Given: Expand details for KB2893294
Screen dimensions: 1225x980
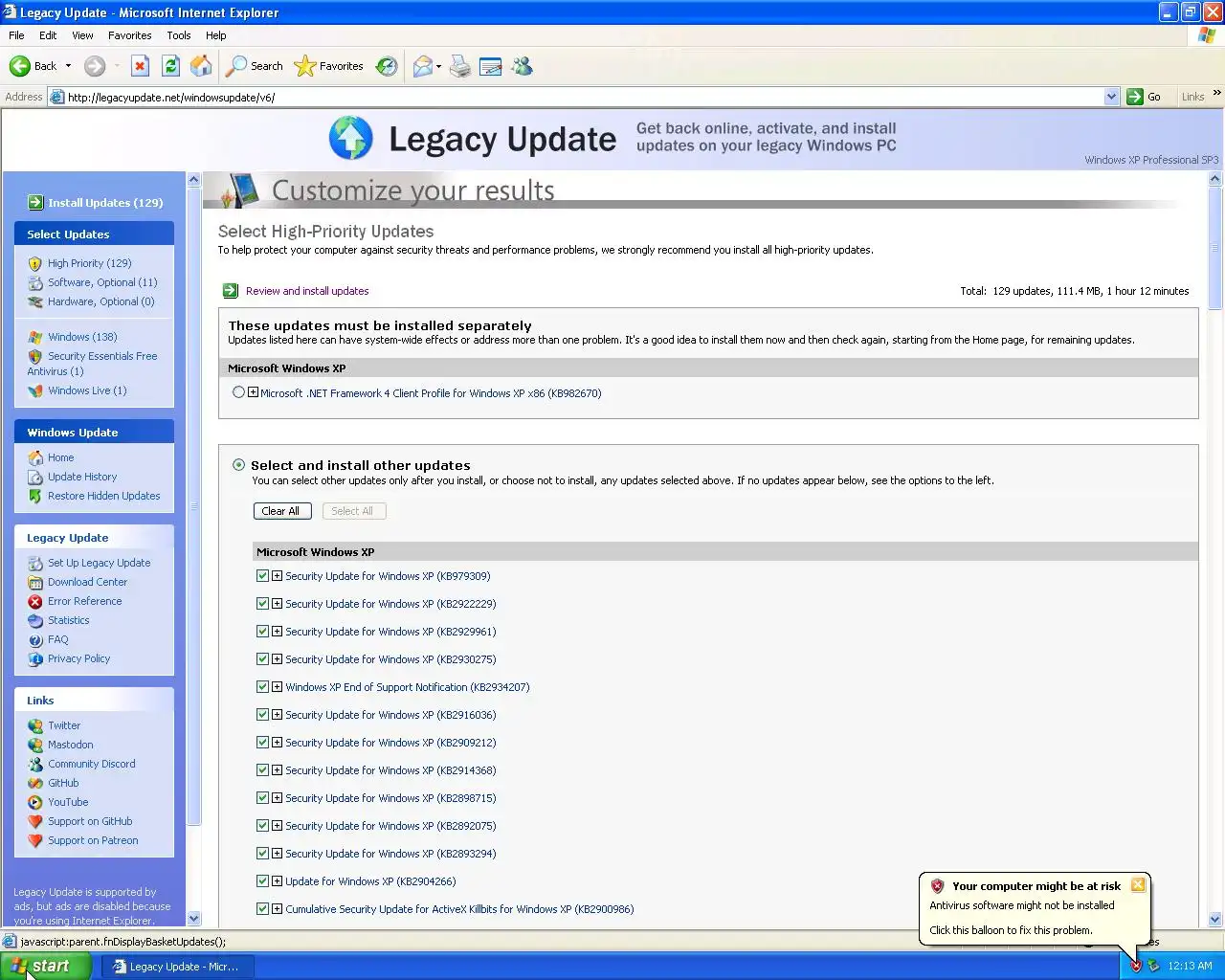Looking at the screenshot, I should pyautogui.click(x=277, y=854).
